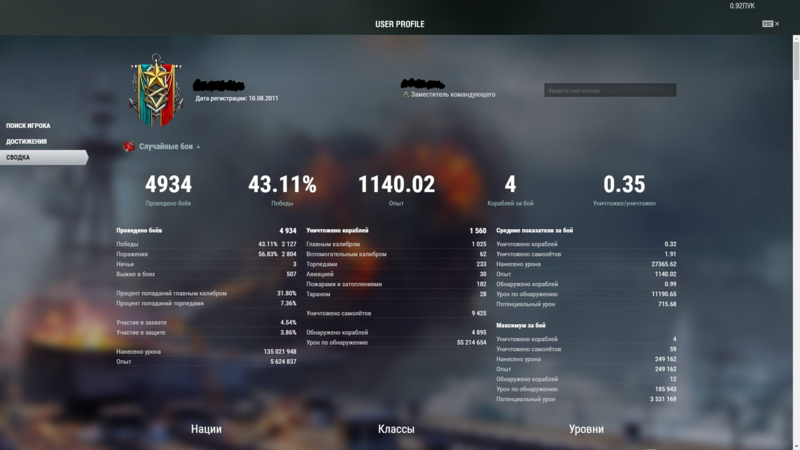
Task: Close the profile with the ESC X button
Action: [x=770, y=24]
